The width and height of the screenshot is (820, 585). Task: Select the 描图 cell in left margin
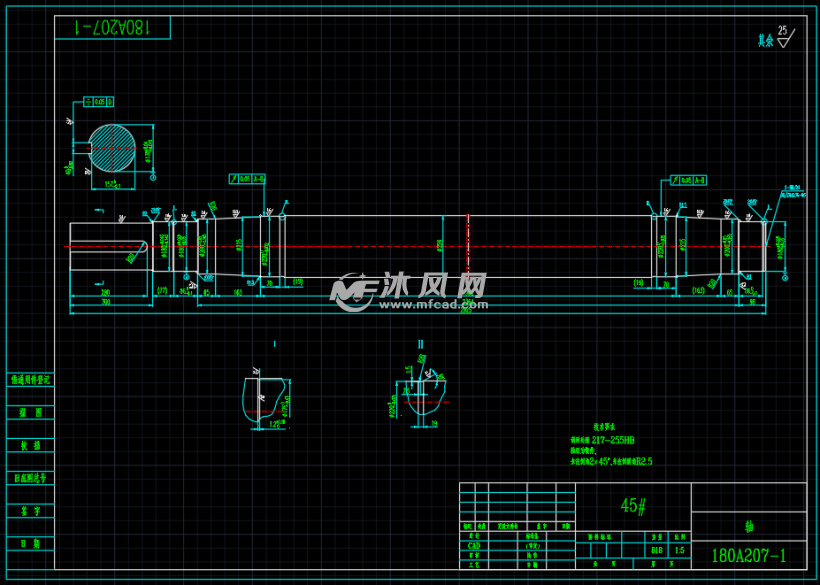pyautogui.click(x=30, y=412)
